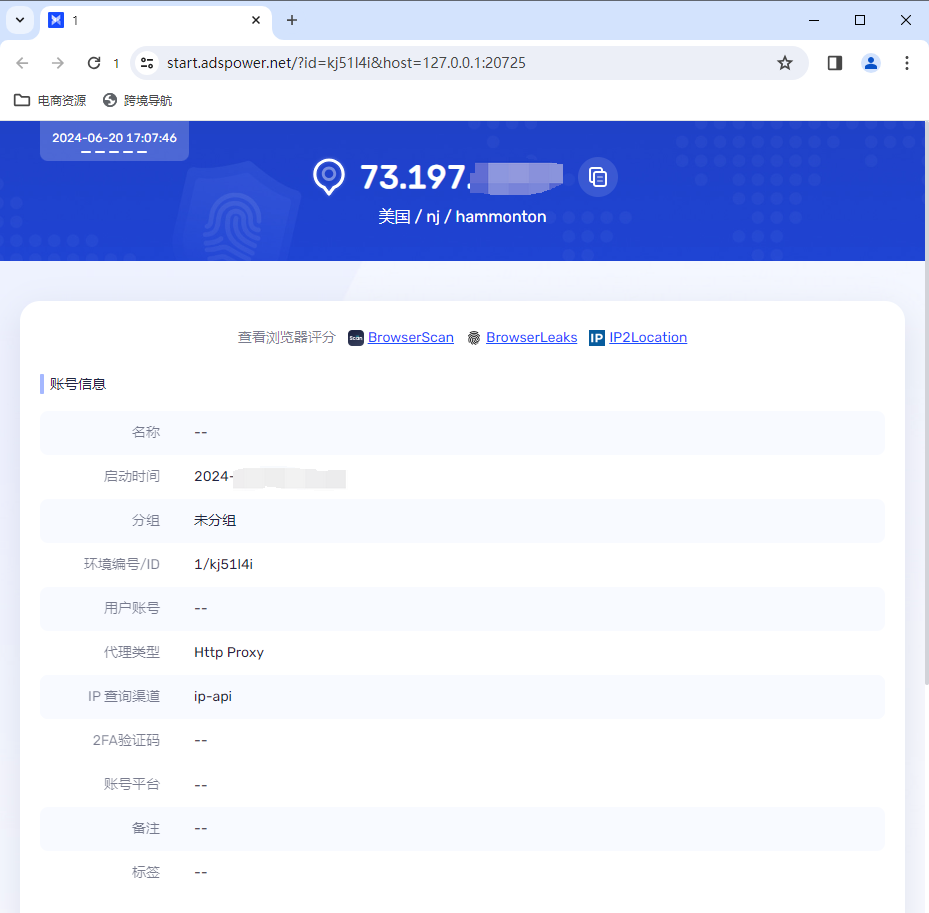Click the location pin icon beside IP
Screen dimensions: 929x913
[329, 177]
